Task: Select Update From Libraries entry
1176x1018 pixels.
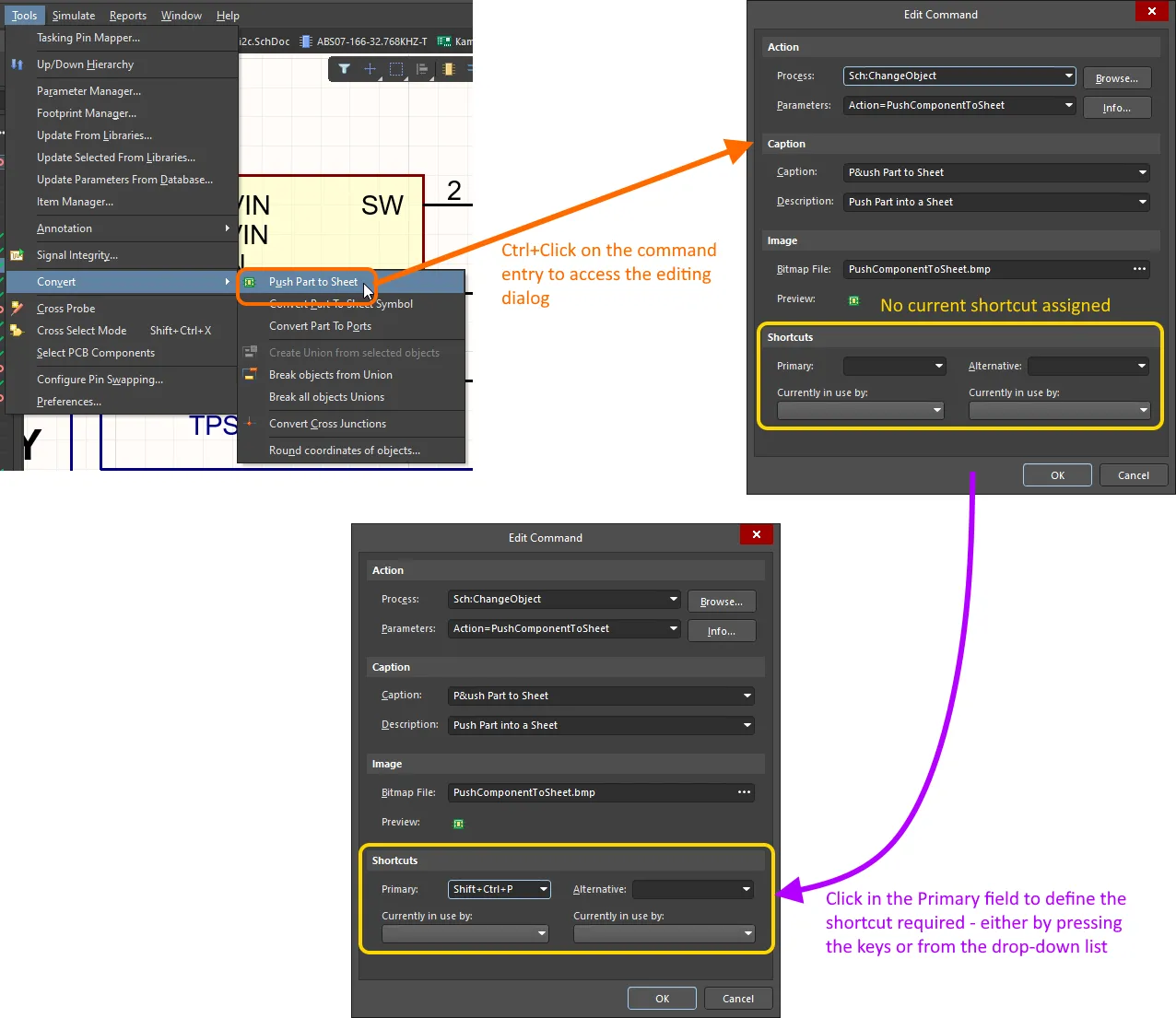Action: coord(122,135)
